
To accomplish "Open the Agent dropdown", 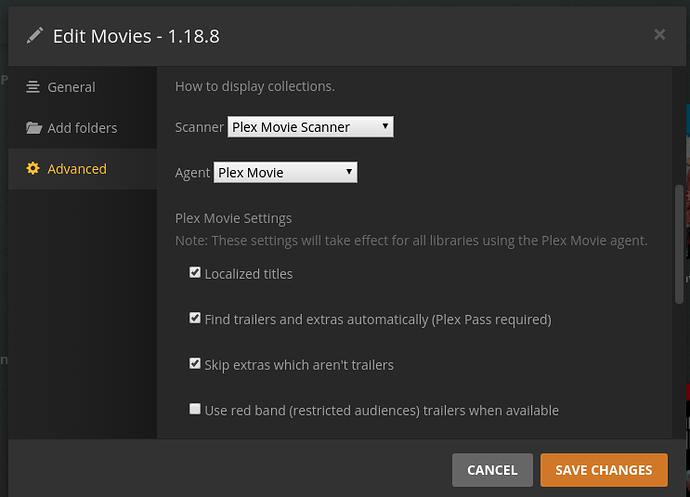I will click(285, 173).
